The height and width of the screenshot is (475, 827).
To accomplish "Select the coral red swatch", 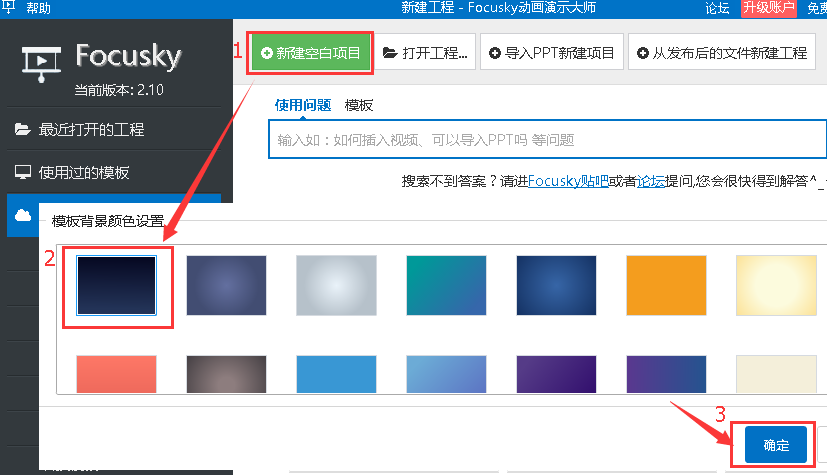I will (x=117, y=374).
